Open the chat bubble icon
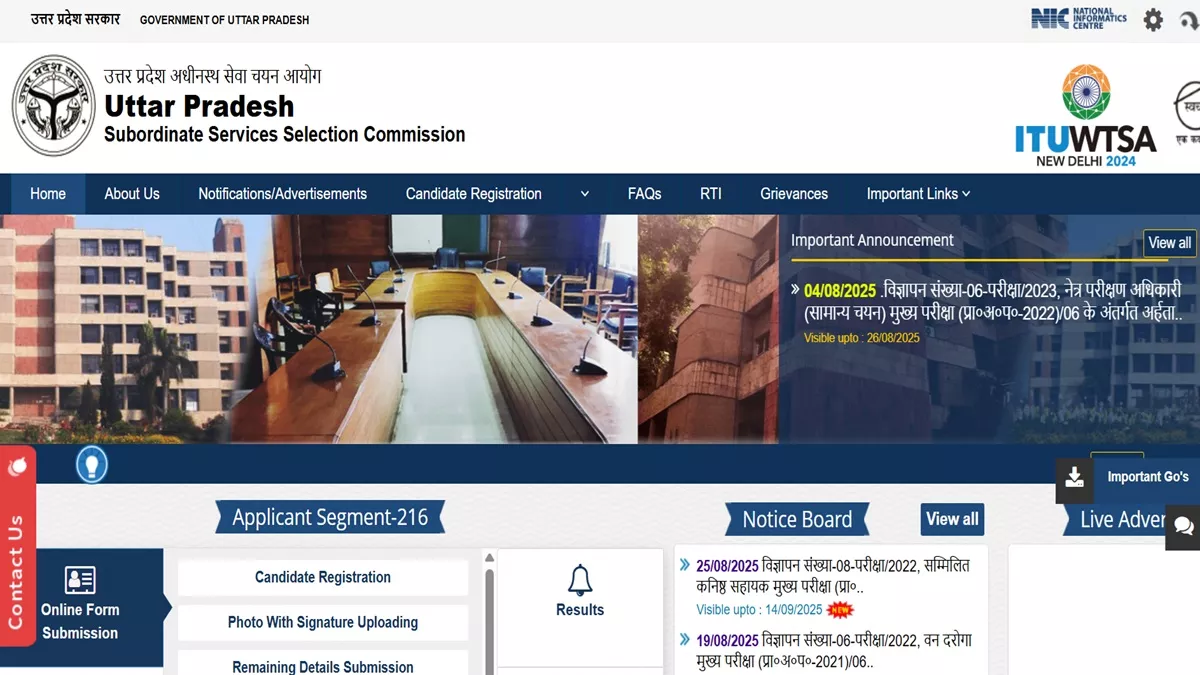Viewport: 1200px width, 675px height. 1183,526
